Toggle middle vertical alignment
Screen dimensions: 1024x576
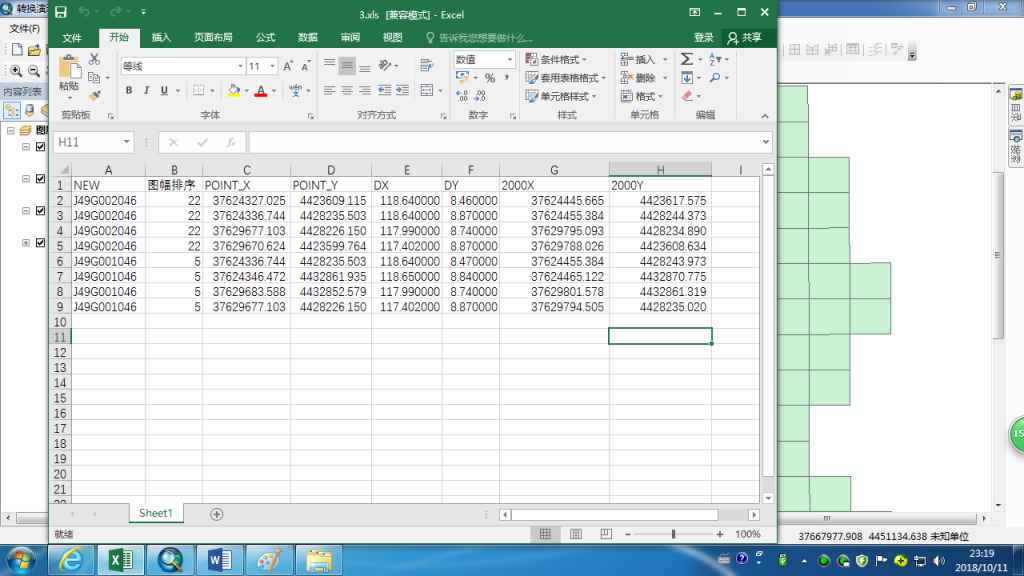click(x=347, y=65)
